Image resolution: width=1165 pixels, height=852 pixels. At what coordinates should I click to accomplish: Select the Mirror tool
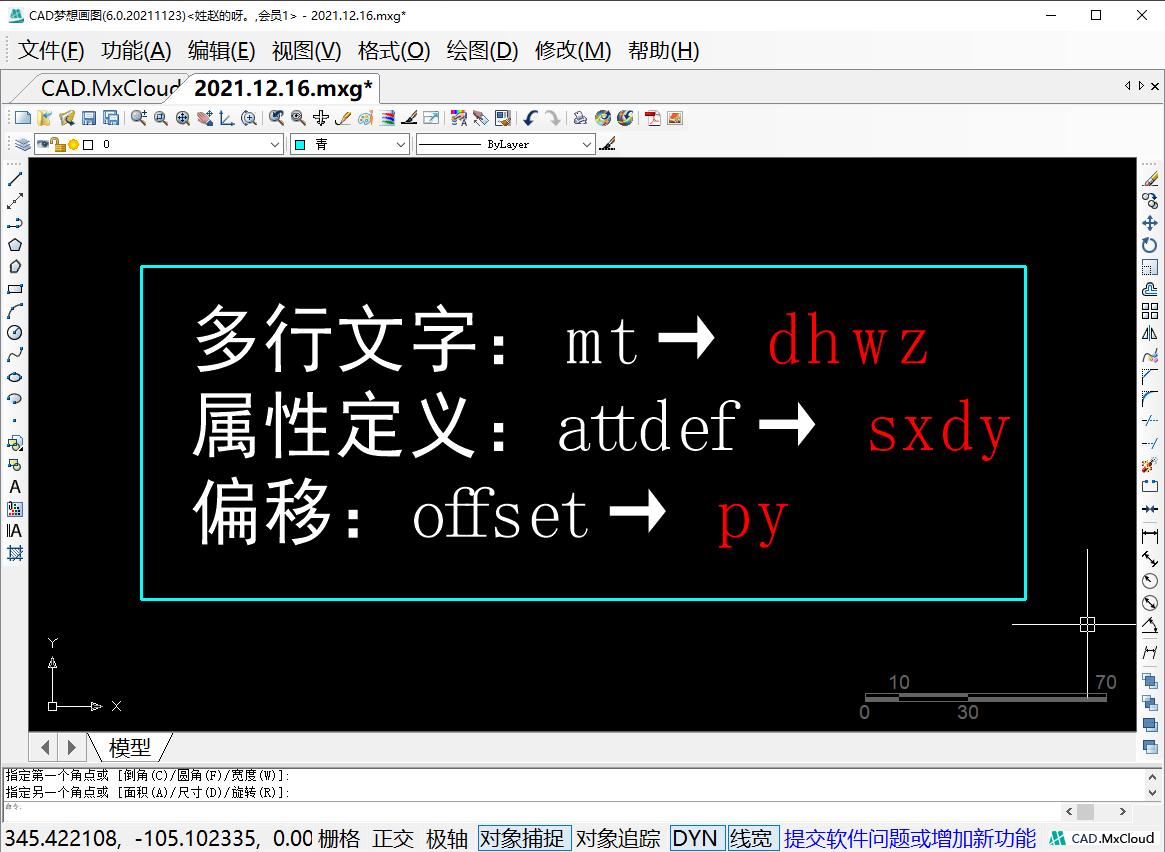(x=1150, y=333)
